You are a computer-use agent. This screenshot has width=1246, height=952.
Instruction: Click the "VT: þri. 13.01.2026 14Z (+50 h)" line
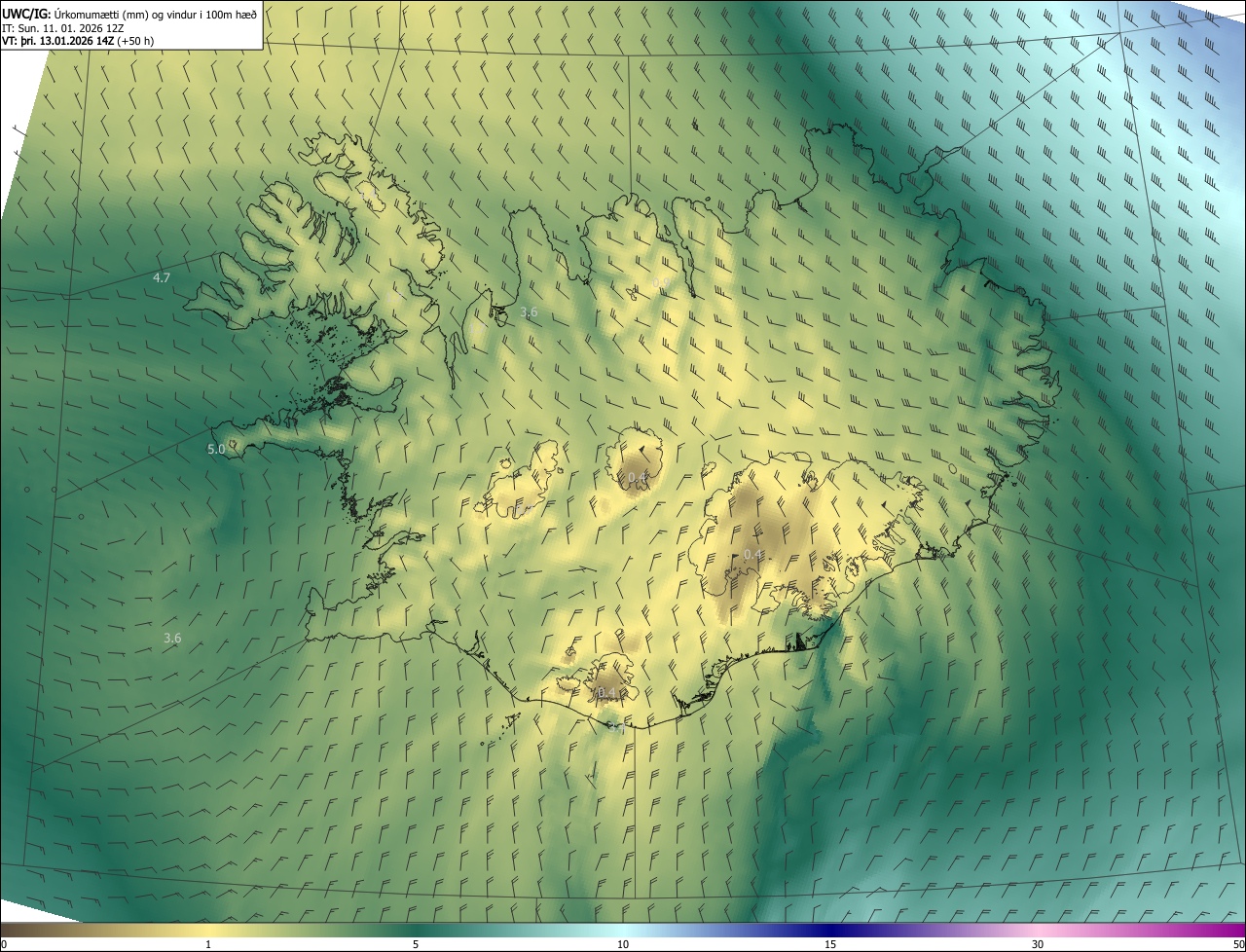coord(78,41)
